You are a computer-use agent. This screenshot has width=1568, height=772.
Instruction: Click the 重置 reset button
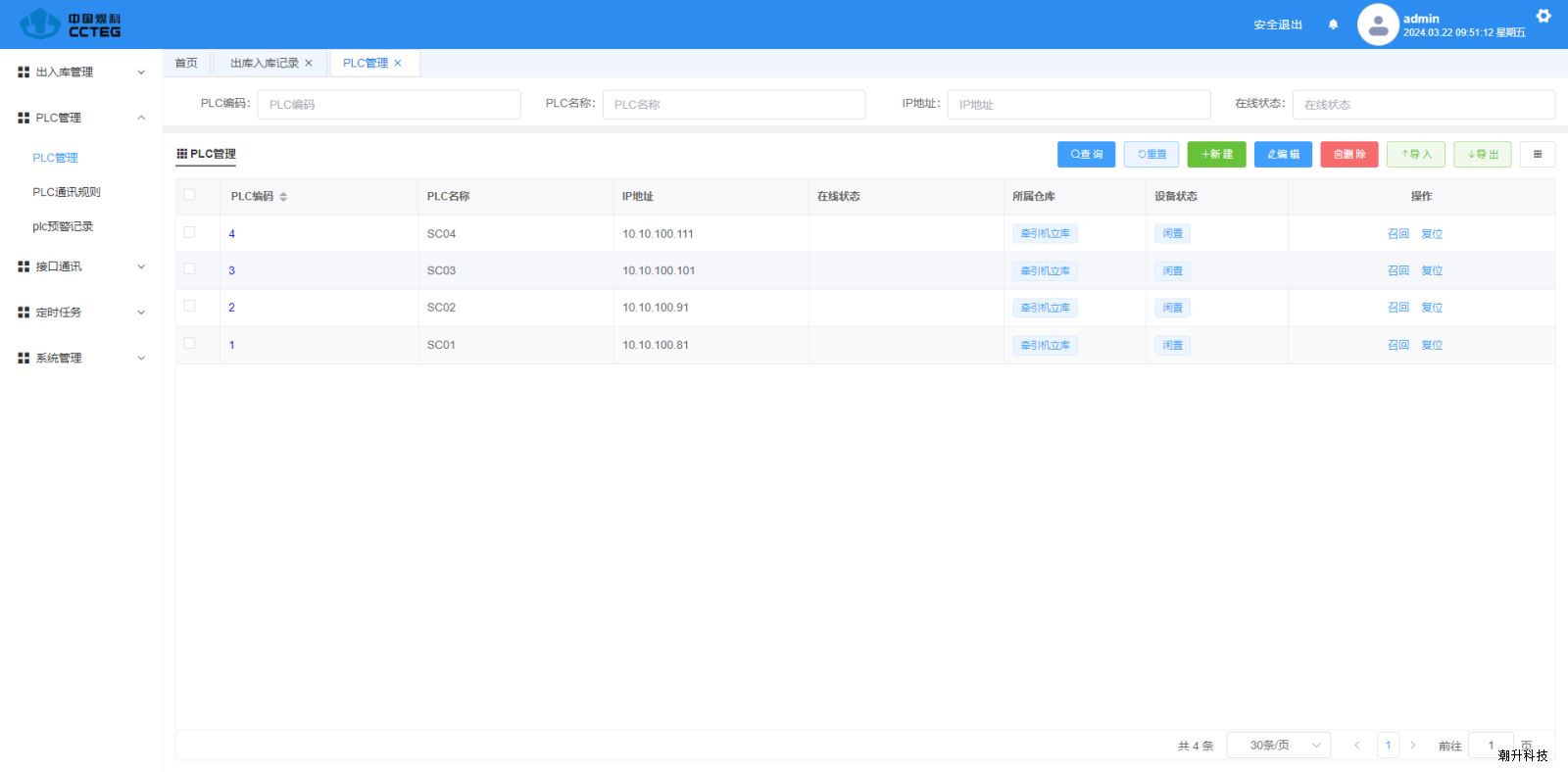(1151, 154)
